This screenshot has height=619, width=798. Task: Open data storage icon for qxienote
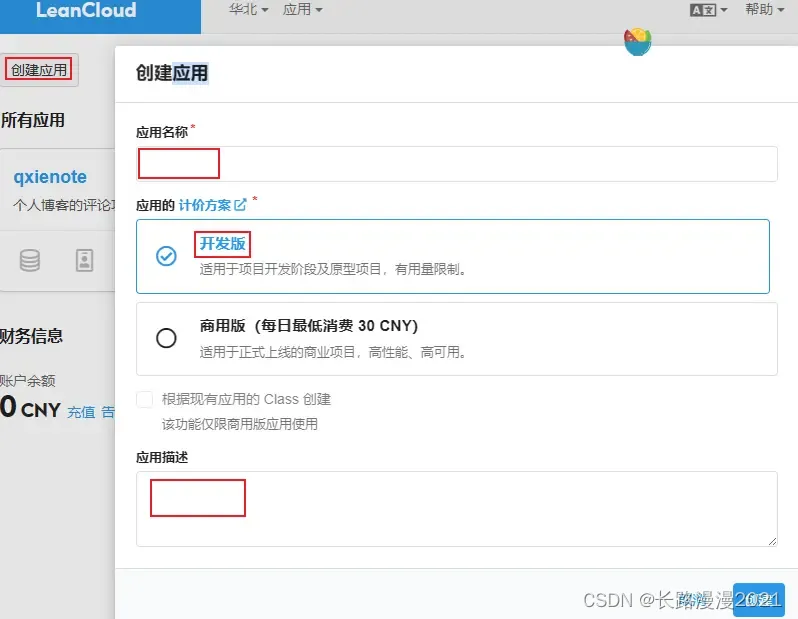point(30,260)
